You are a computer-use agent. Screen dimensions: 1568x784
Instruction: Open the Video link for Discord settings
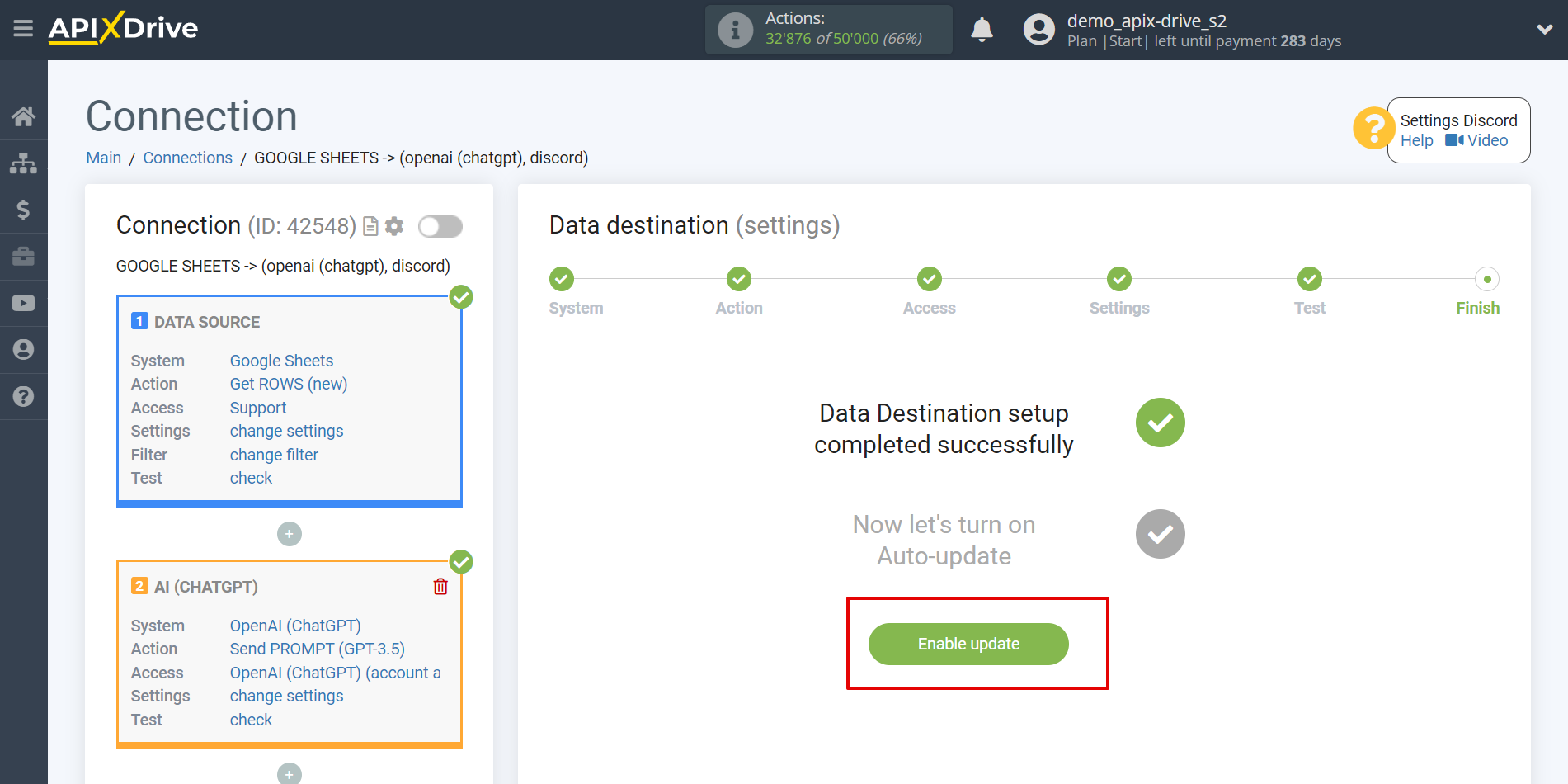click(1476, 141)
